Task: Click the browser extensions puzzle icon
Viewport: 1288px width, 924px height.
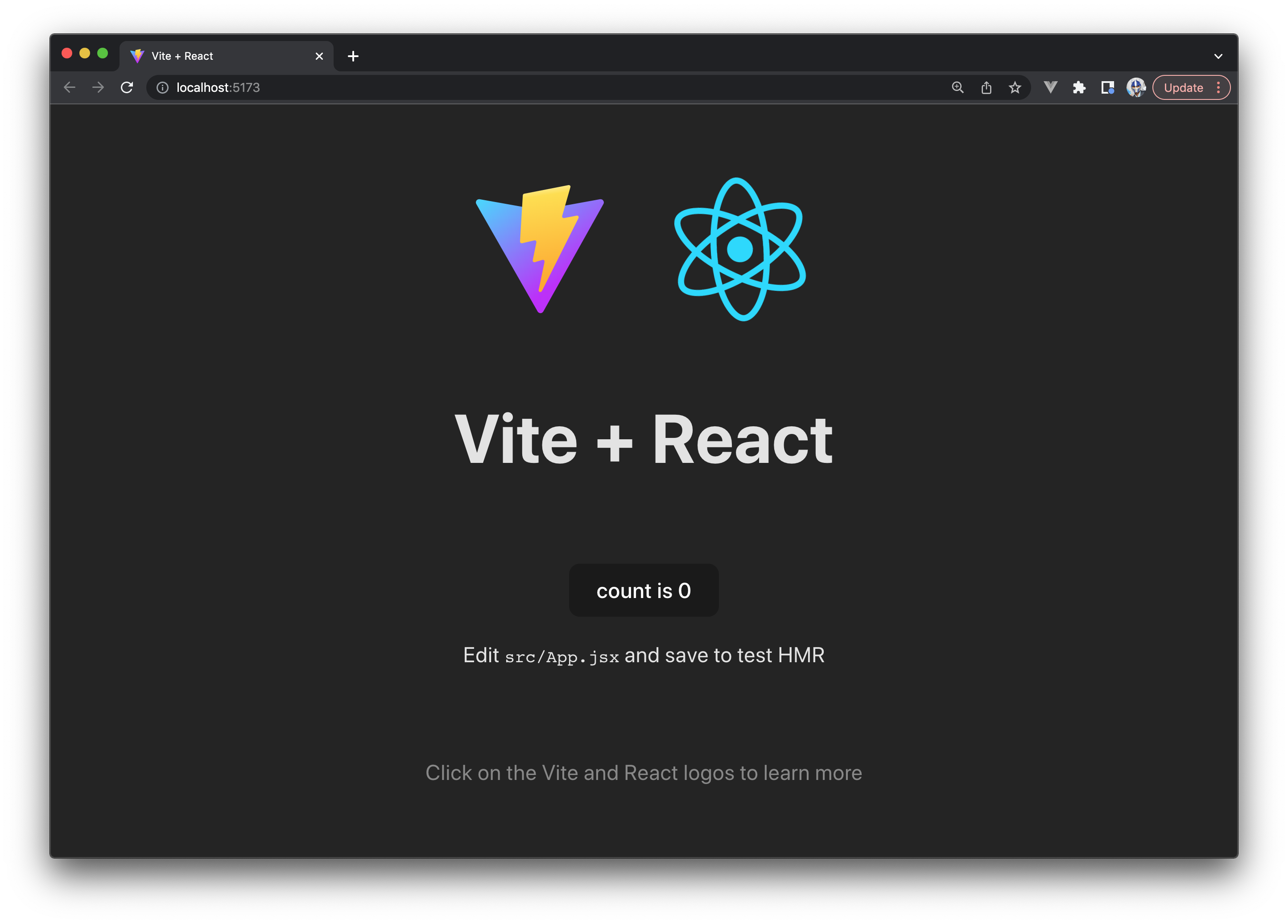Action: click(1079, 88)
